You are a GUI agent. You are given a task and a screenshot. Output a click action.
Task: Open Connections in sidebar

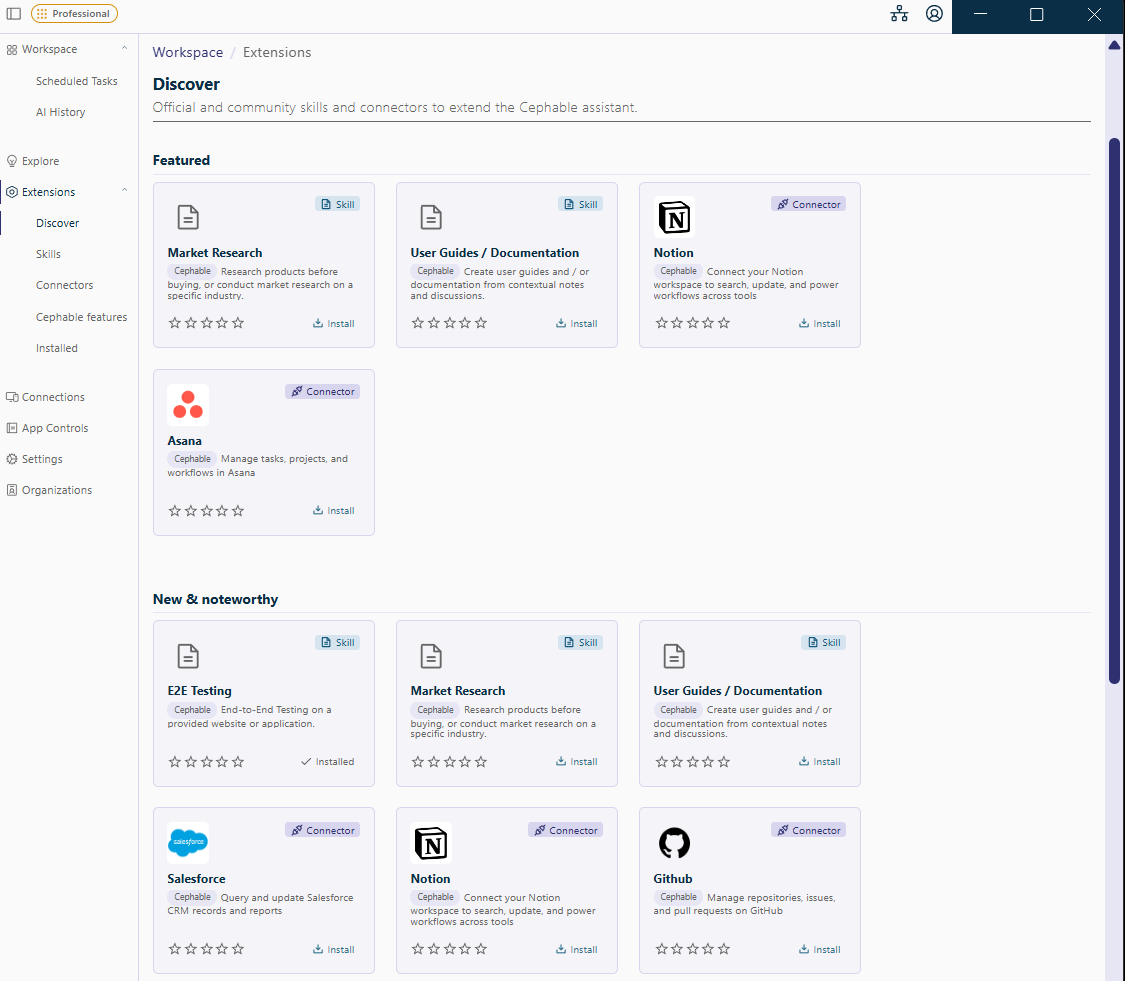click(x=53, y=397)
